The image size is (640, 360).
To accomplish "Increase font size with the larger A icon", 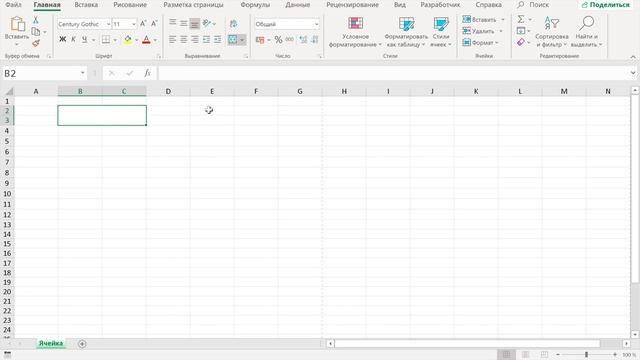I will (143, 24).
